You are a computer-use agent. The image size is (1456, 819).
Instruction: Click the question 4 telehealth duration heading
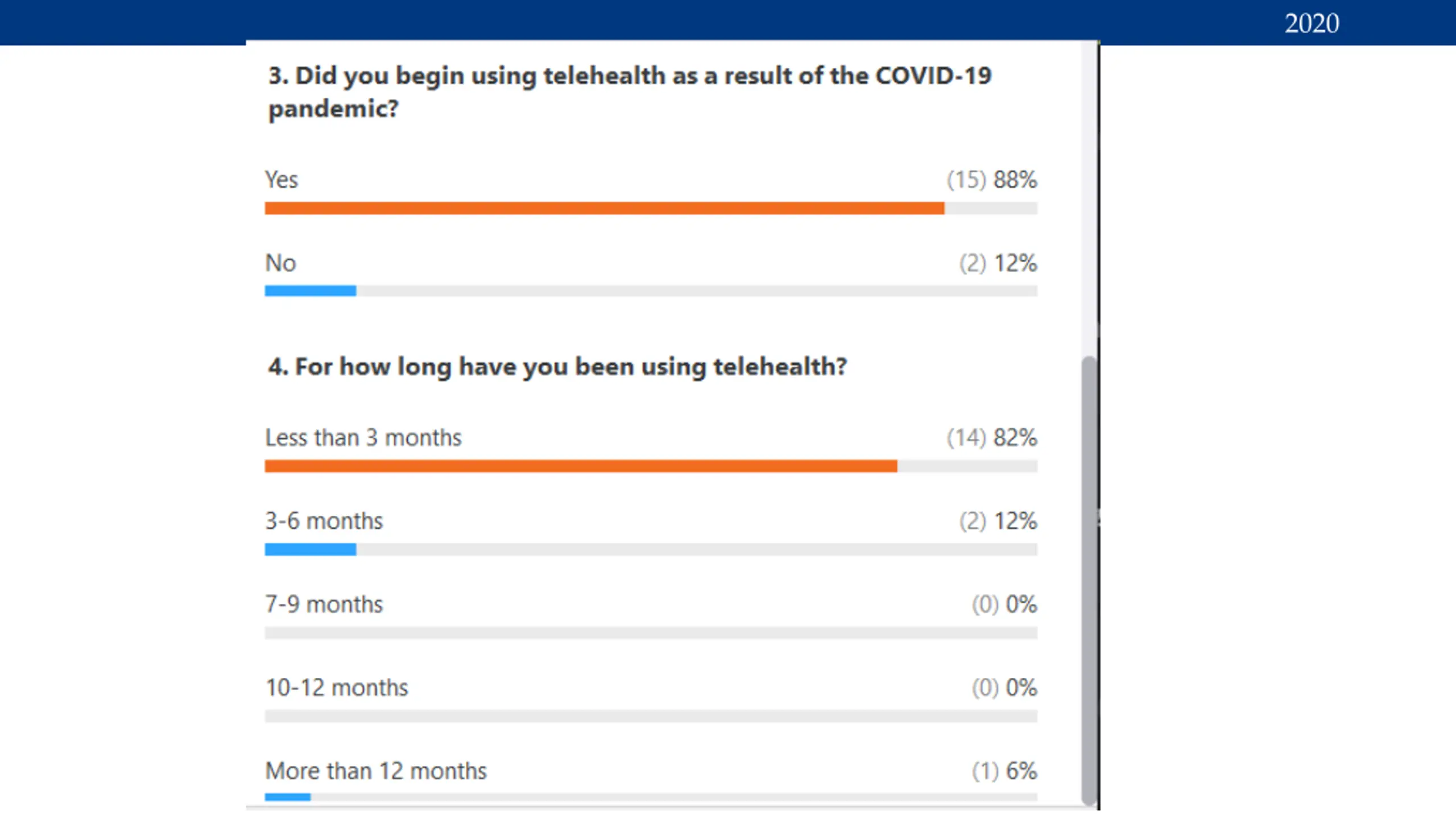pos(557,367)
